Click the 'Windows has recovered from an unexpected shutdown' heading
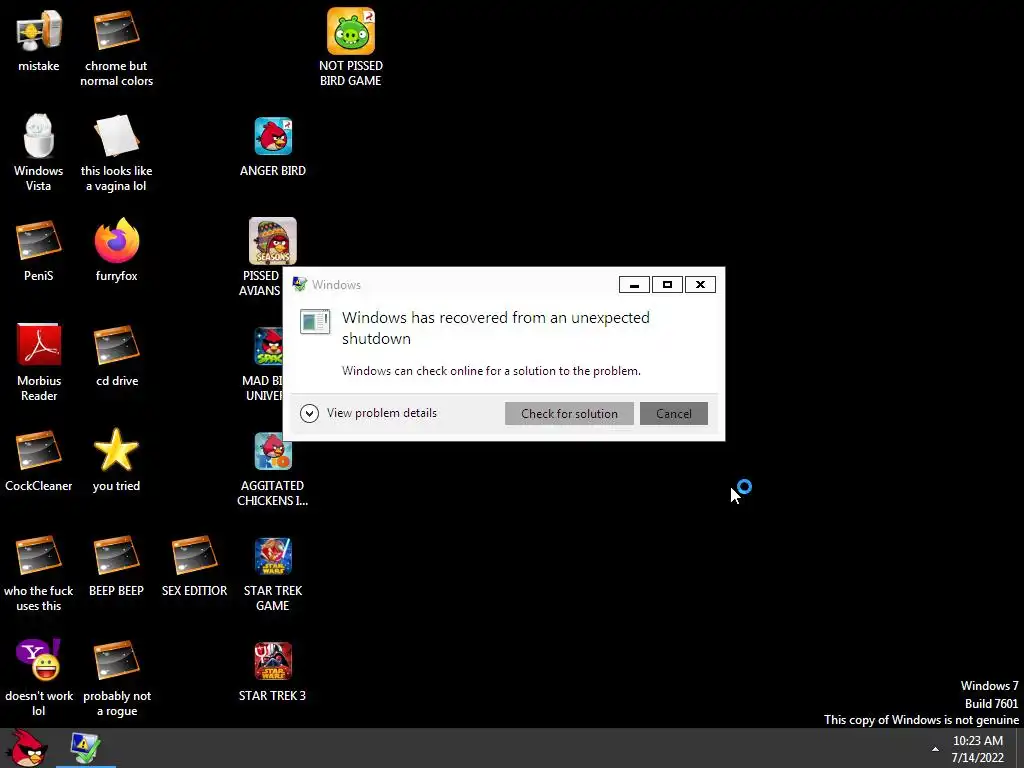The image size is (1024, 768). click(496, 328)
